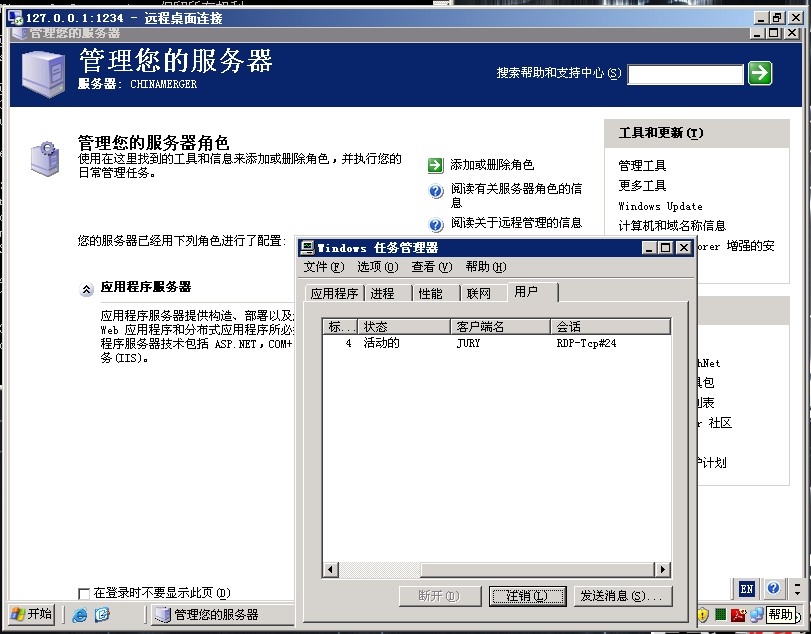The width and height of the screenshot is (811, 634).
Task: Open the 文件 menu in Task Manager
Action: coord(323,267)
